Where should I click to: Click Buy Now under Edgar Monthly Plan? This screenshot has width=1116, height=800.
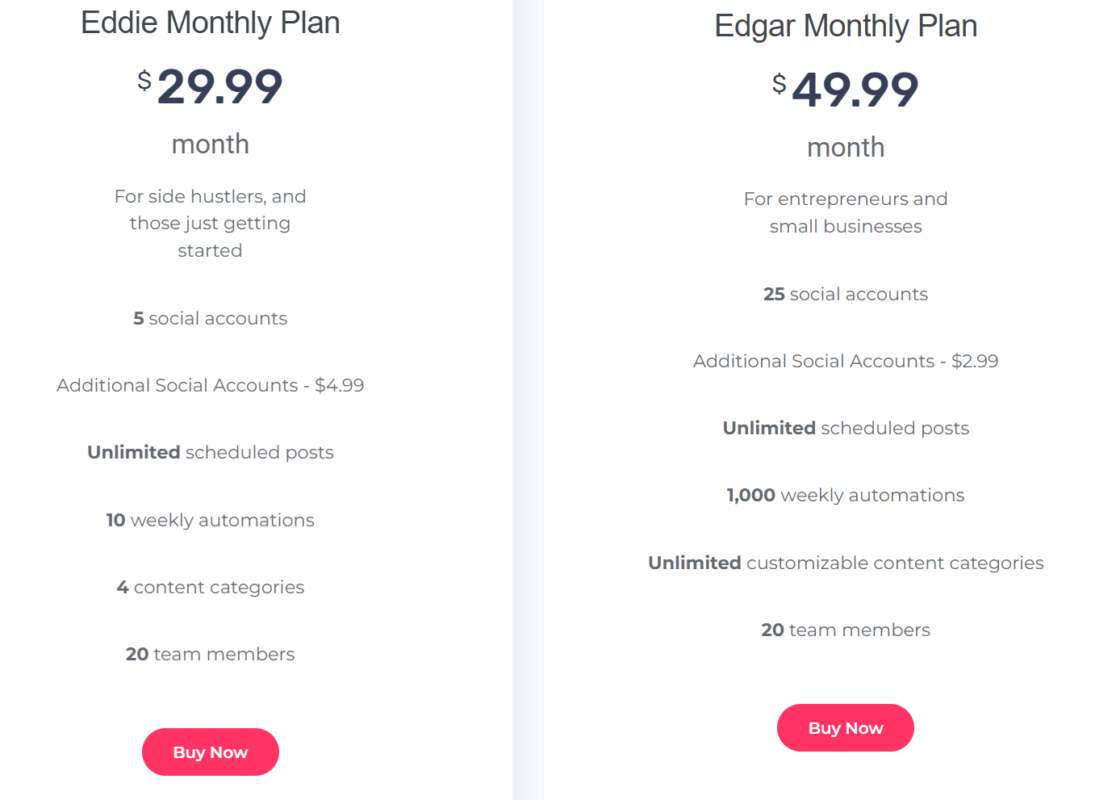[x=845, y=727]
